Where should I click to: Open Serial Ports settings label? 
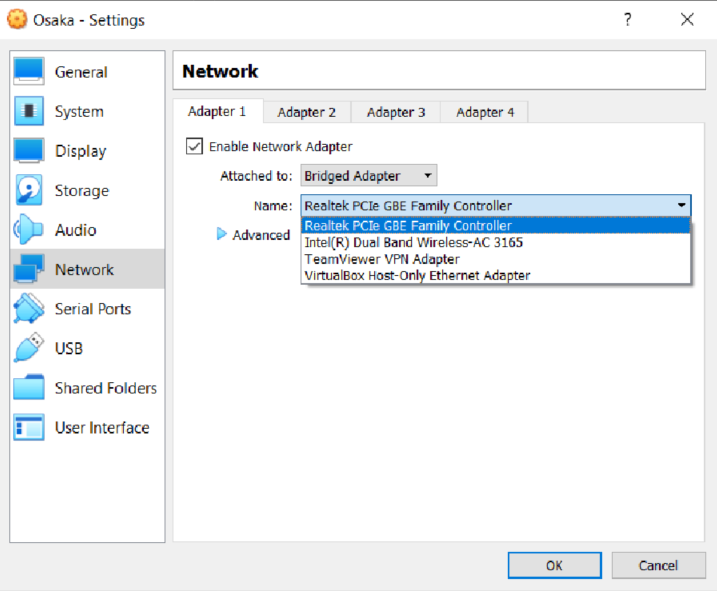pyautogui.click(x=93, y=309)
